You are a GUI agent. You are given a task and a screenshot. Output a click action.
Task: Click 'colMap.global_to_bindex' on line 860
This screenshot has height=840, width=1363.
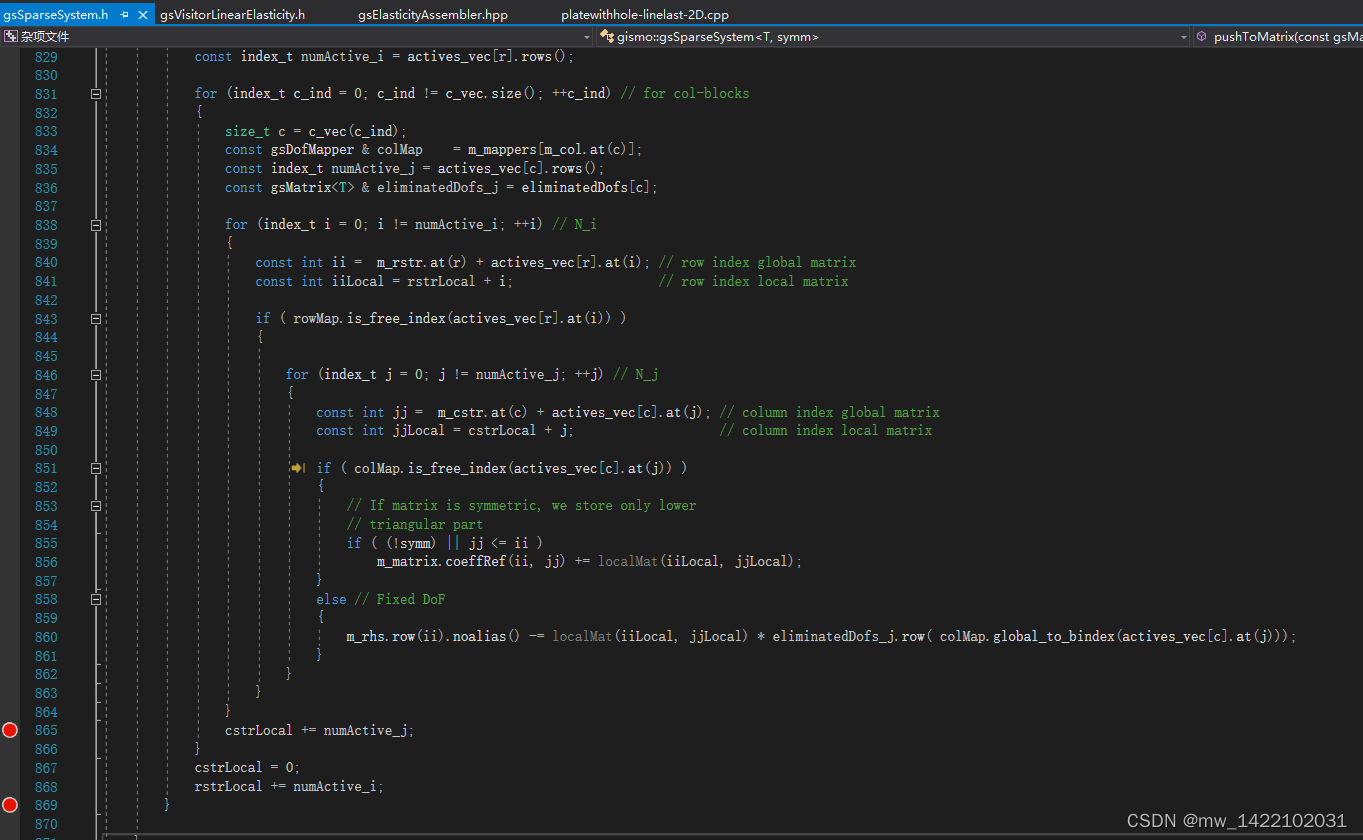point(1028,637)
